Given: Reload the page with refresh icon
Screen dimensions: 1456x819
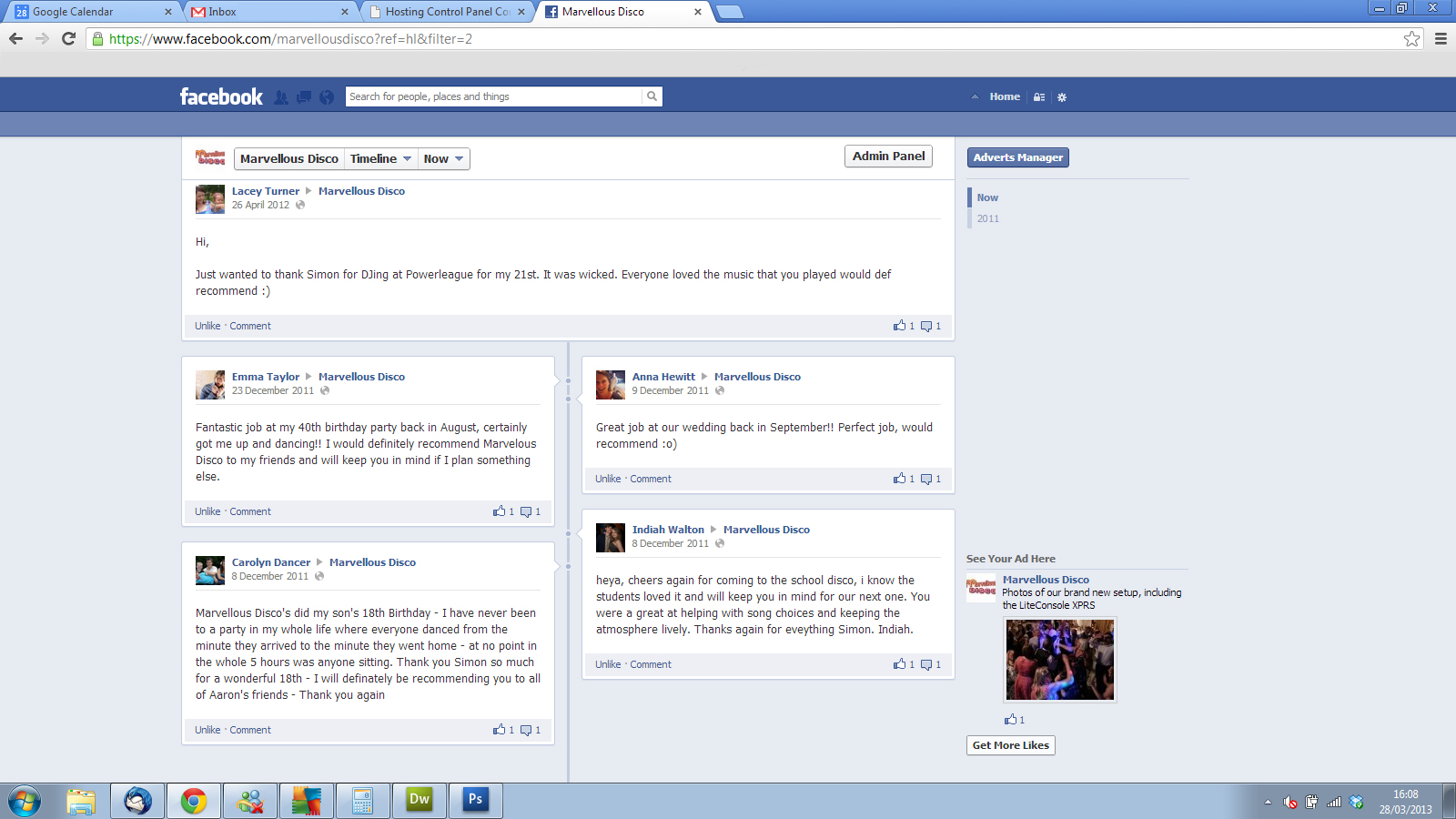Looking at the screenshot, I should [68, 39].
